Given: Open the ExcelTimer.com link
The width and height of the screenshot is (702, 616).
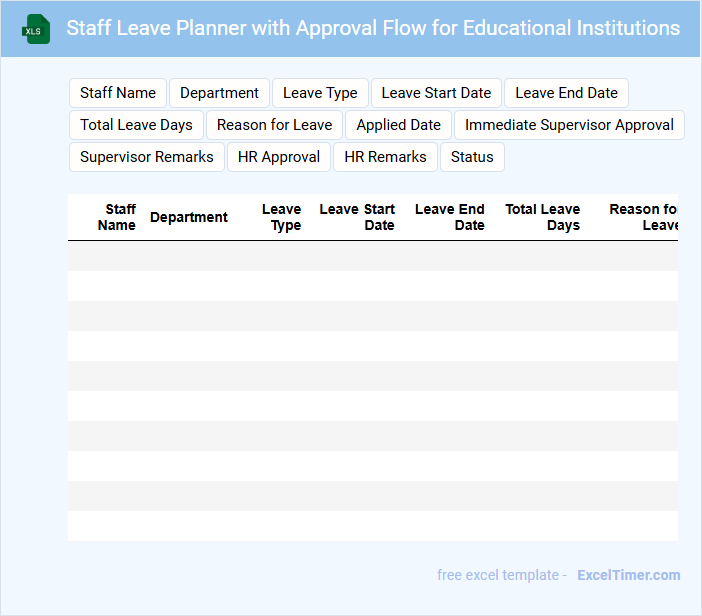Looking at the screenshot, I should (x=628, y=575).
